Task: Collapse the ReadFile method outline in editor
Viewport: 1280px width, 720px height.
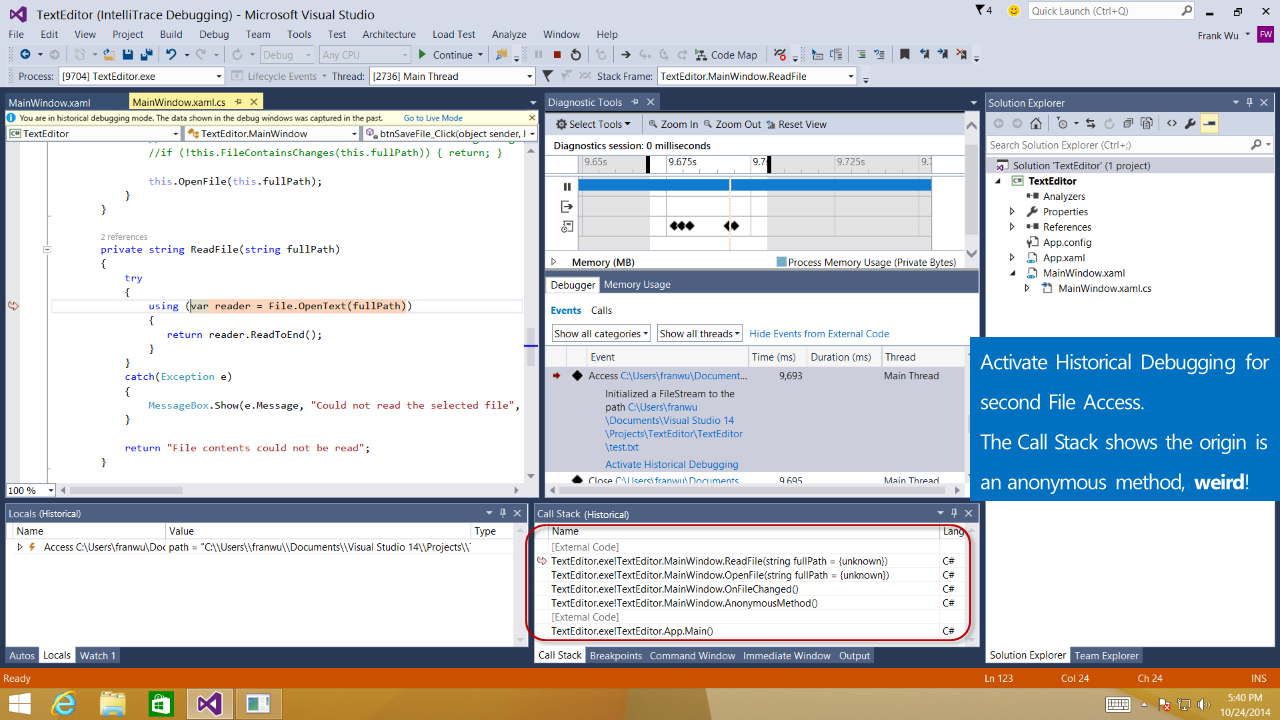Action: [x=45, y=249]
